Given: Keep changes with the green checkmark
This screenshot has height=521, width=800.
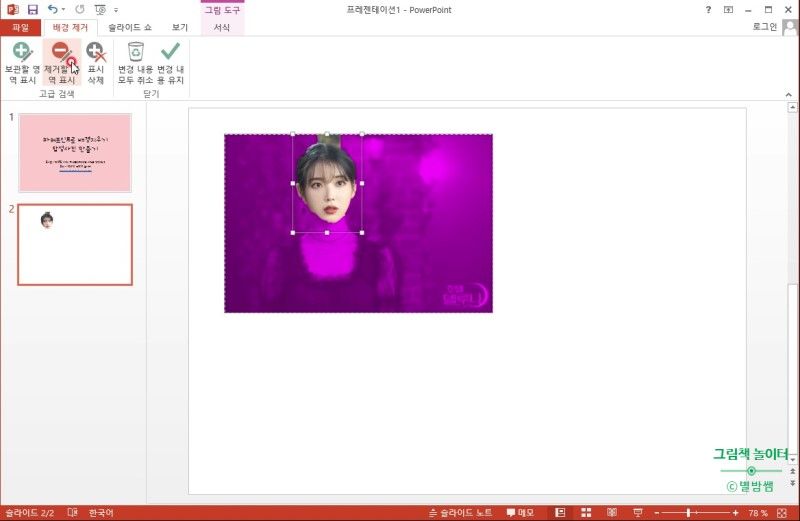Looking at the screenshot, I should click(x=170, y=63).
